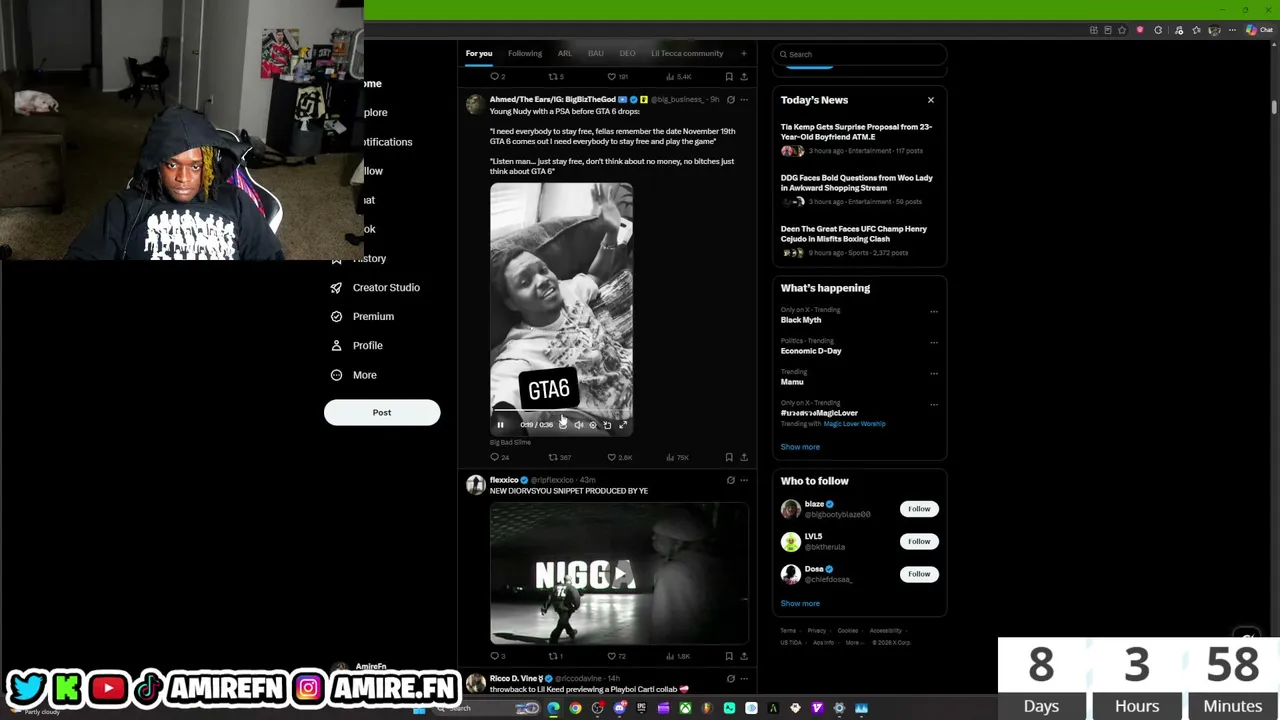Open the blaze suggested profile picture

(x=791, y=509)
